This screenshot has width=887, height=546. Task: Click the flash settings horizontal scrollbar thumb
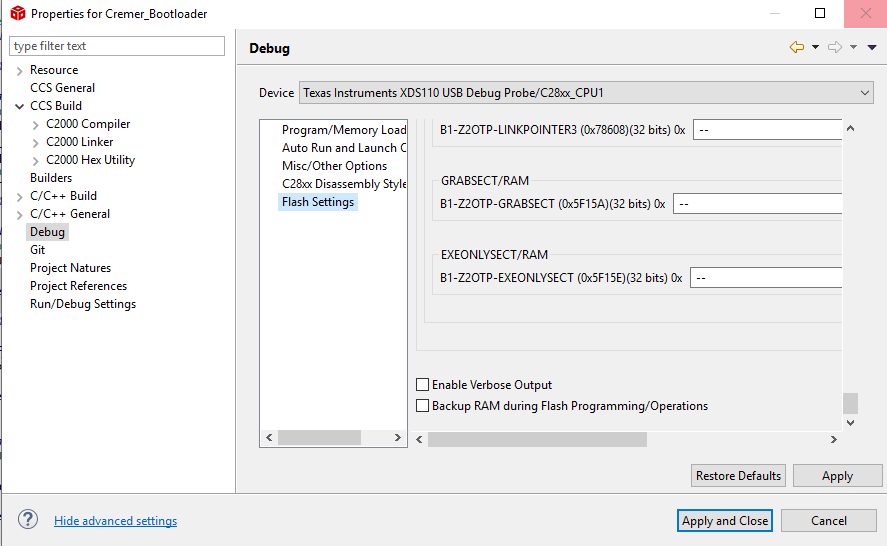click(537, 440)
